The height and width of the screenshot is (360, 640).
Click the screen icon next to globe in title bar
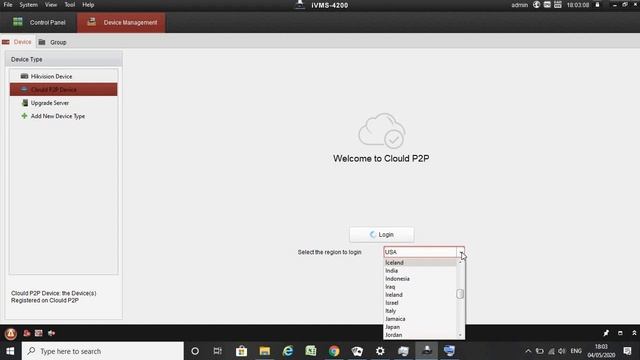[x=547, y=5]
